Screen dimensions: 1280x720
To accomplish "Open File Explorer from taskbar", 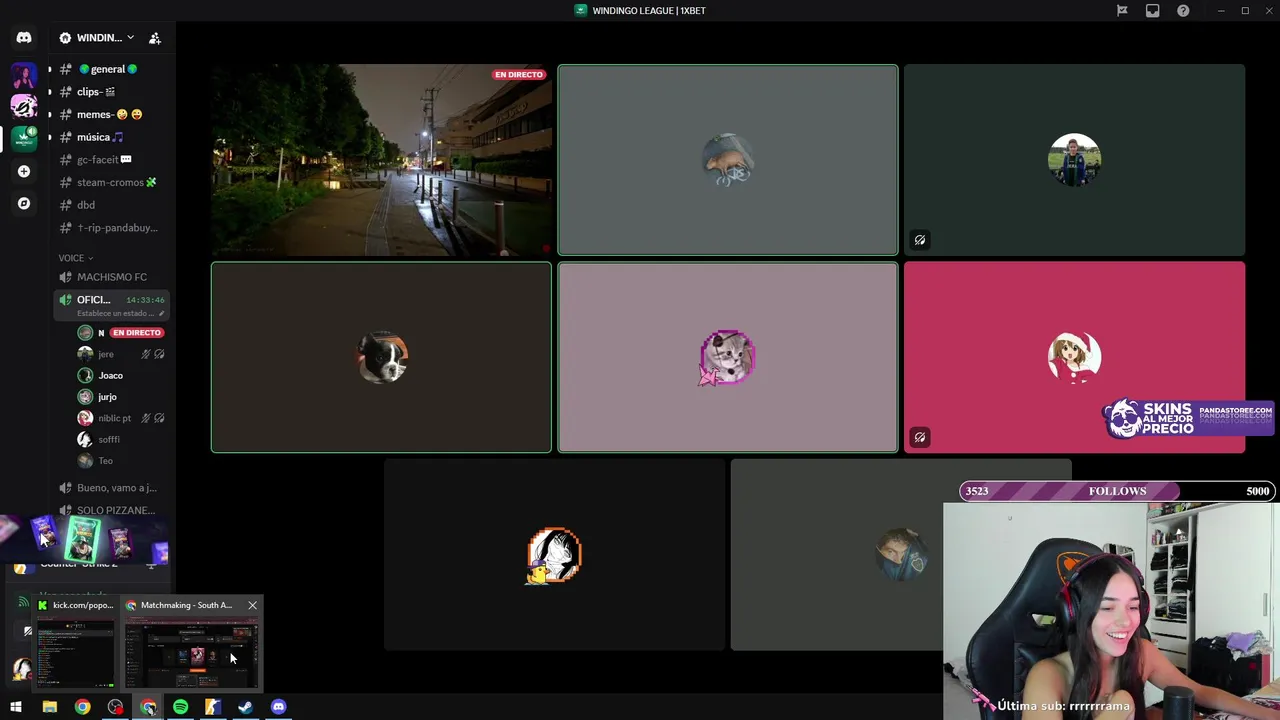I will (49, 707).
